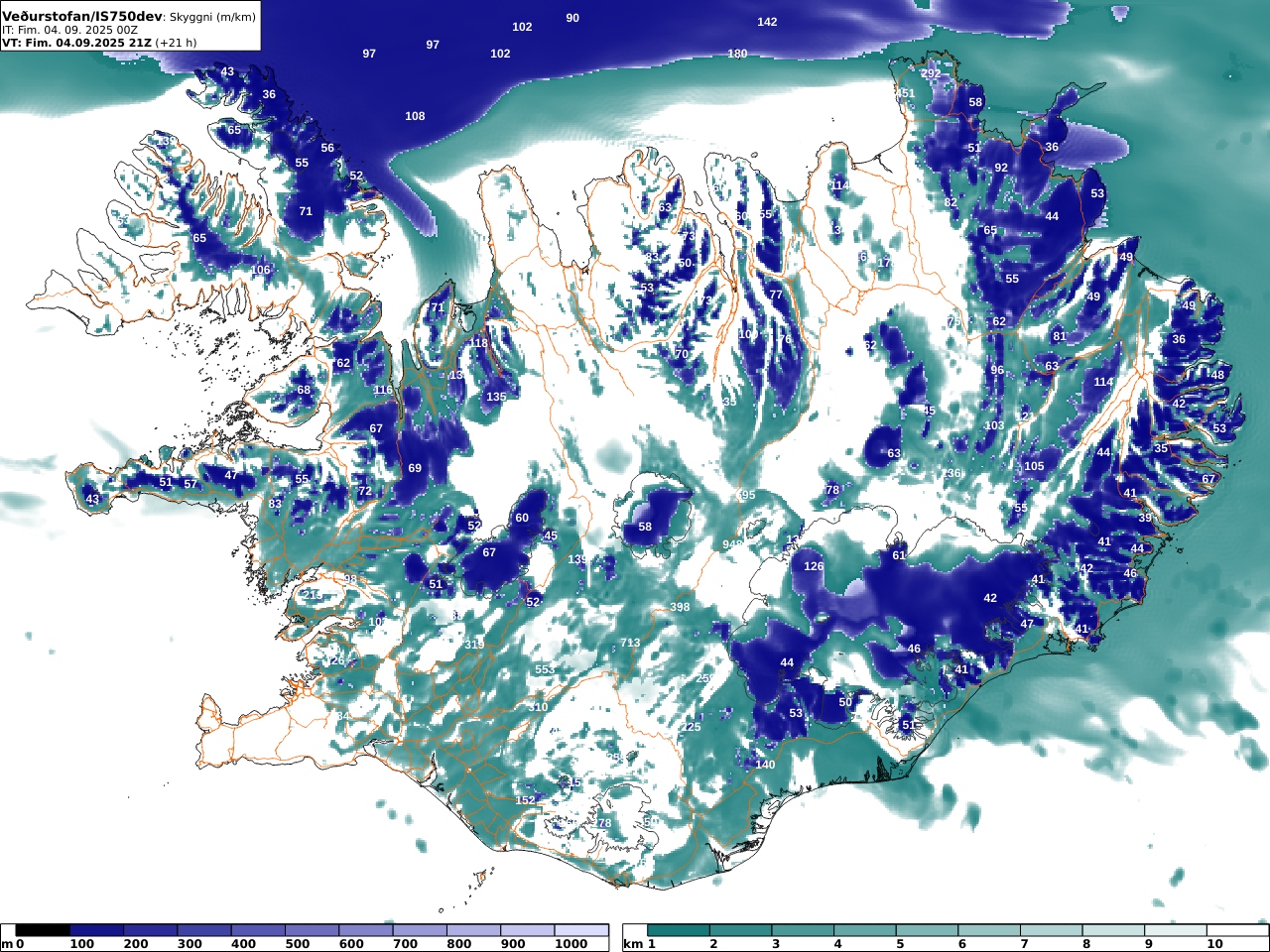Click visibility value 92 in the northeast

[1001, 168]
